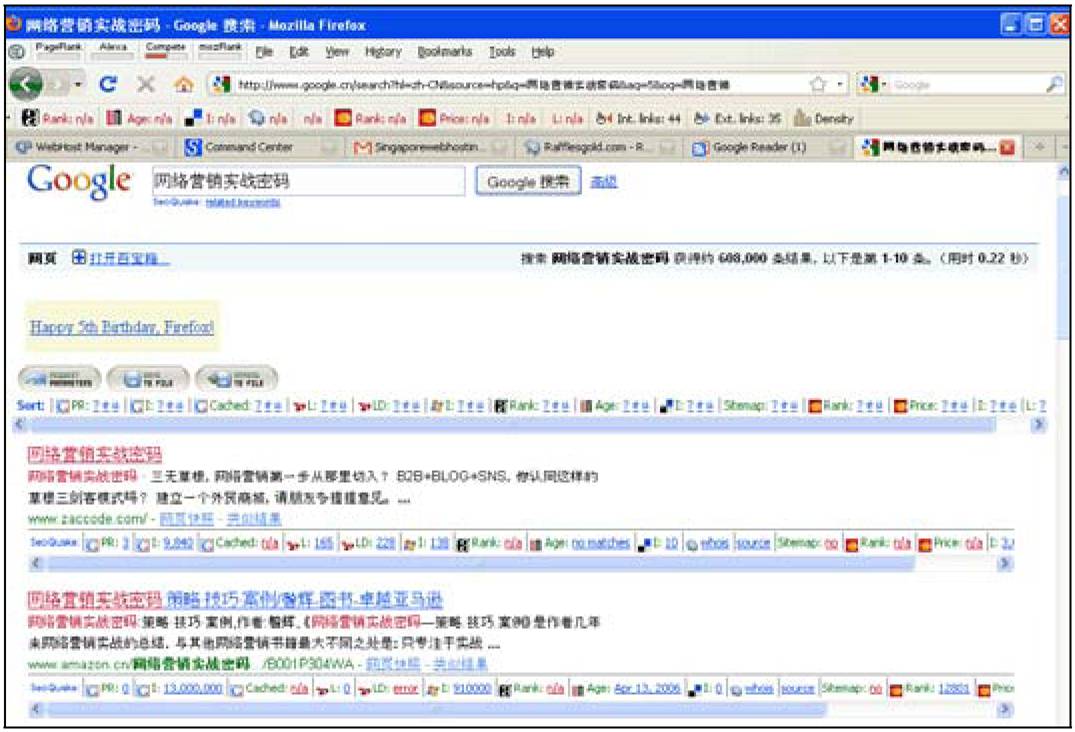
Task: Open the Help menu
Action: pyautogui.click(x=542, y=51)
